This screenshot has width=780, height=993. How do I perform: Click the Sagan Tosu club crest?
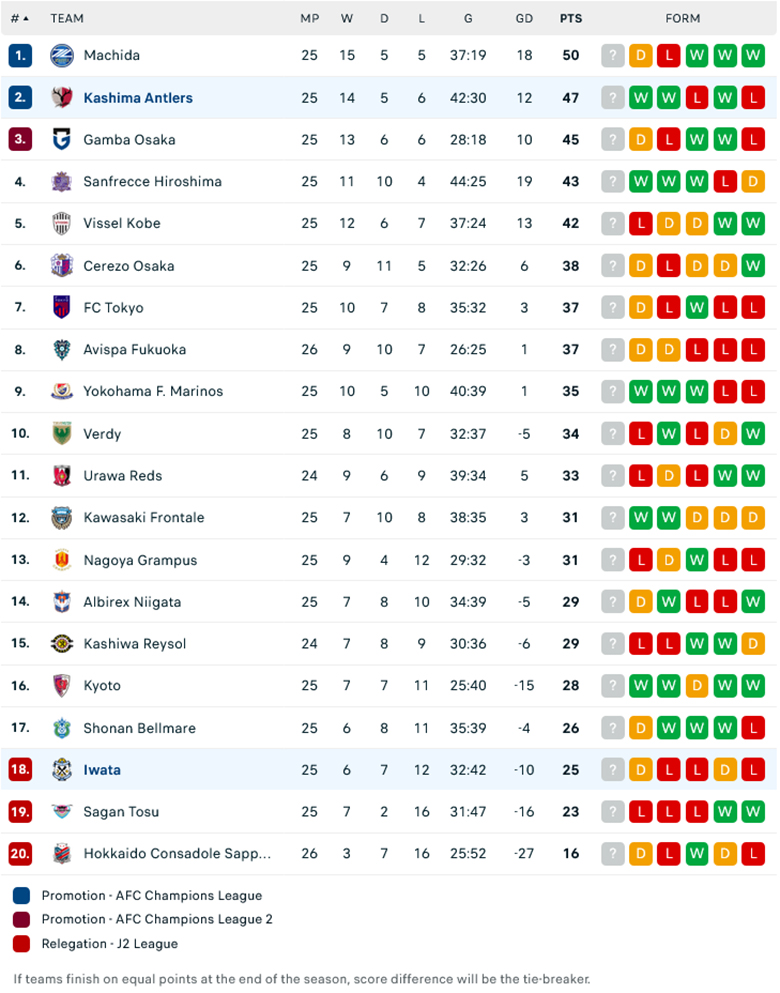pos(62,811)
